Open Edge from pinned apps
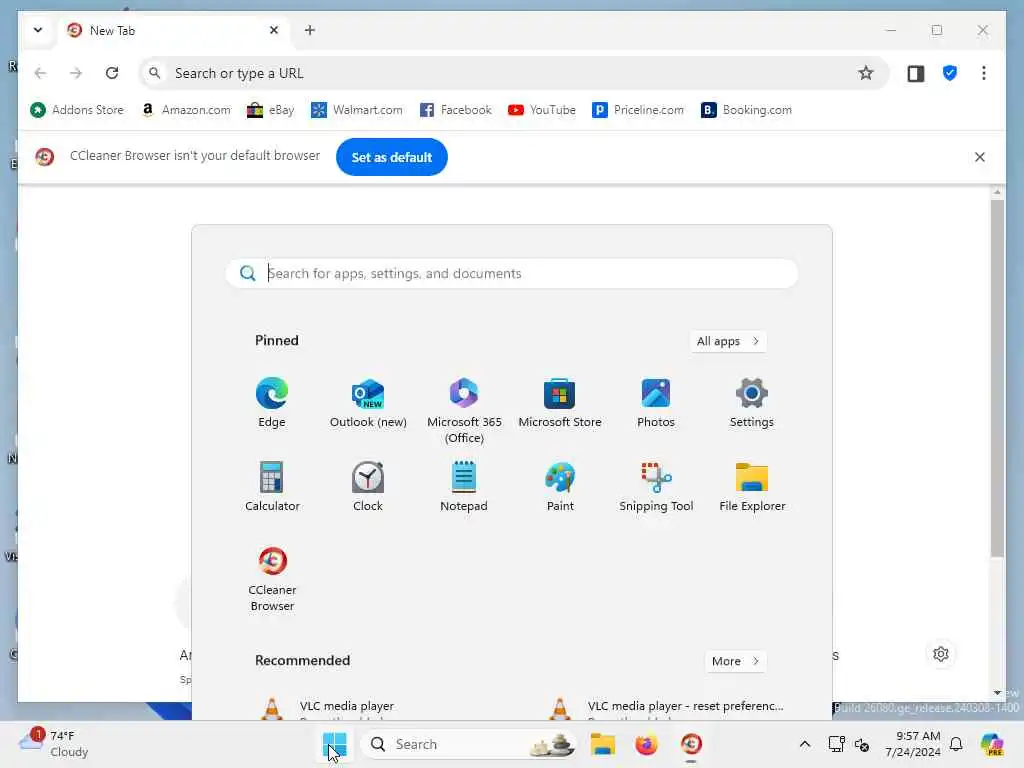 pos(272,403)
